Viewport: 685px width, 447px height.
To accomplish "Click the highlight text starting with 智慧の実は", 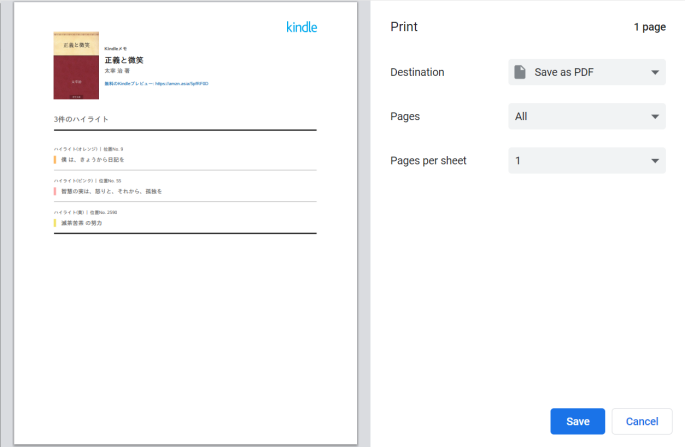I will (111, 191).
